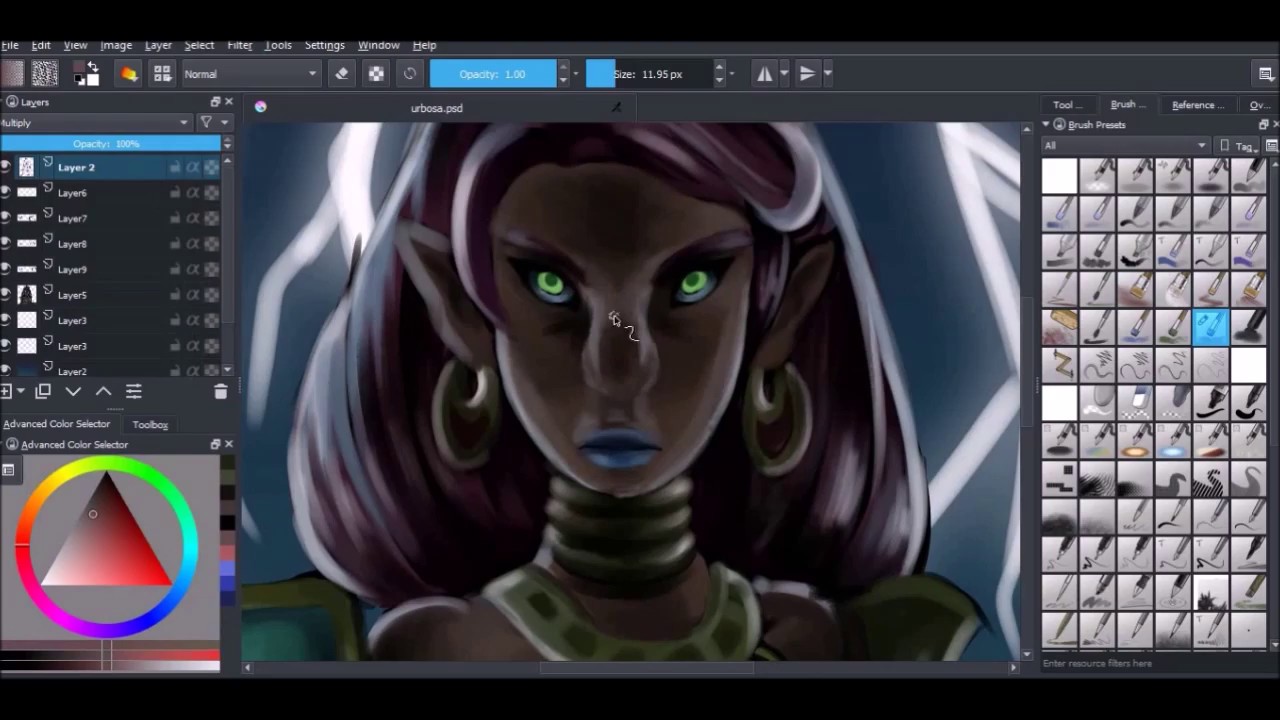
Task: Hide Layer6 using the eye icon
Action: pos(6,192)
